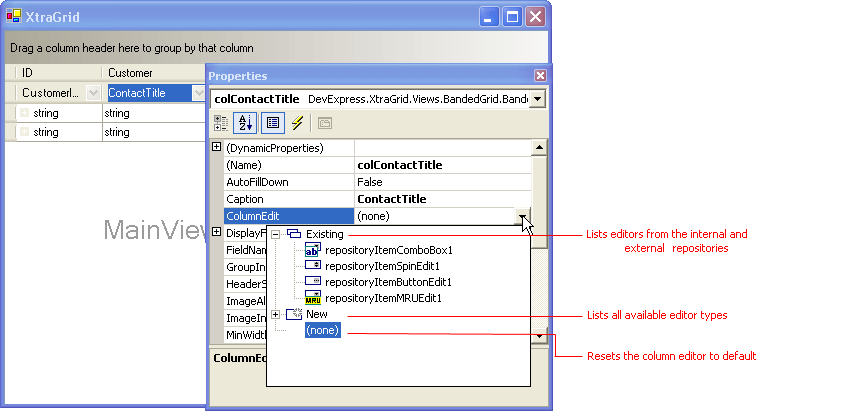850x412 pixels.
Task: Click the repositoryItemMRUEdit1 MRU icon
Action: click(x=313, y=297)
